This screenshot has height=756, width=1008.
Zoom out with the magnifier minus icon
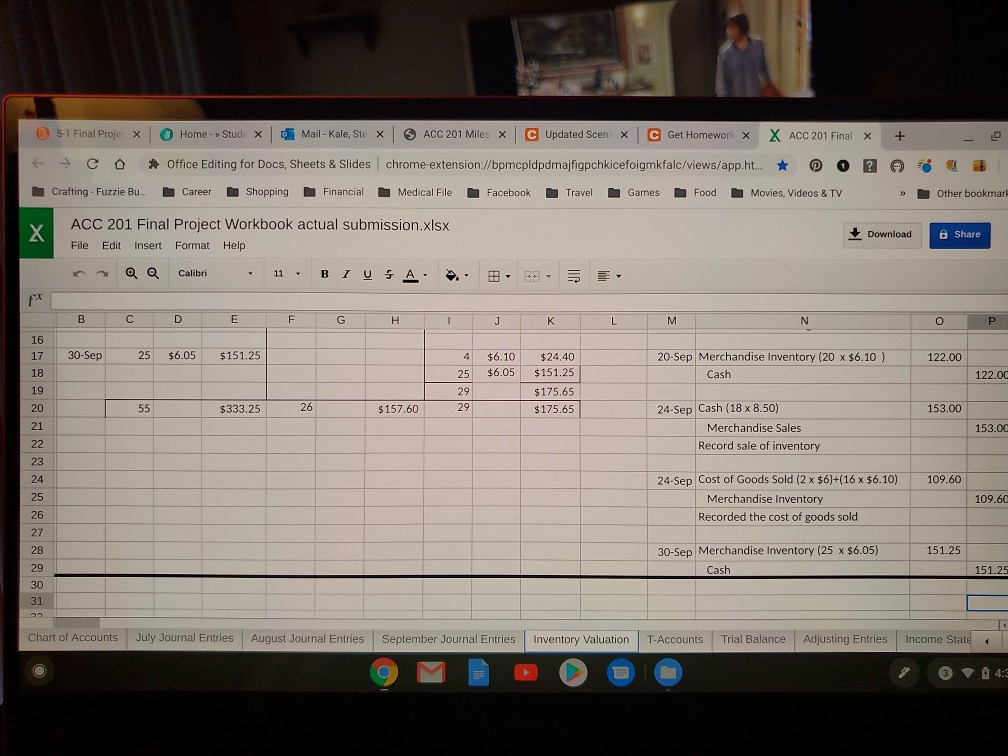(x=153, y=273)
